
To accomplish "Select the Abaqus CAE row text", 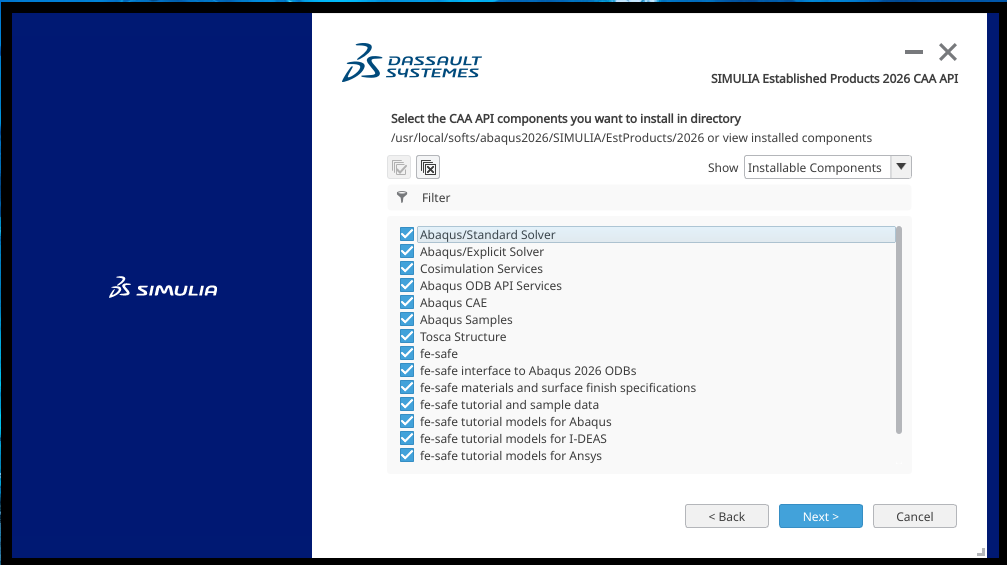I will tap(453, 302).
